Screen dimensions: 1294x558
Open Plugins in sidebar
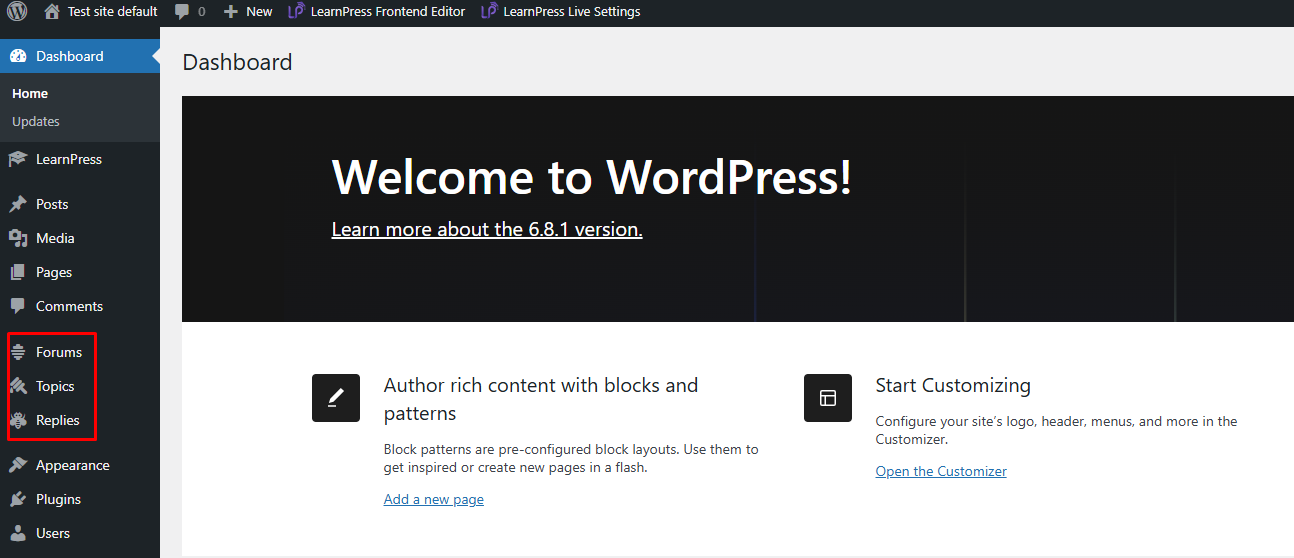coord(58,499)
